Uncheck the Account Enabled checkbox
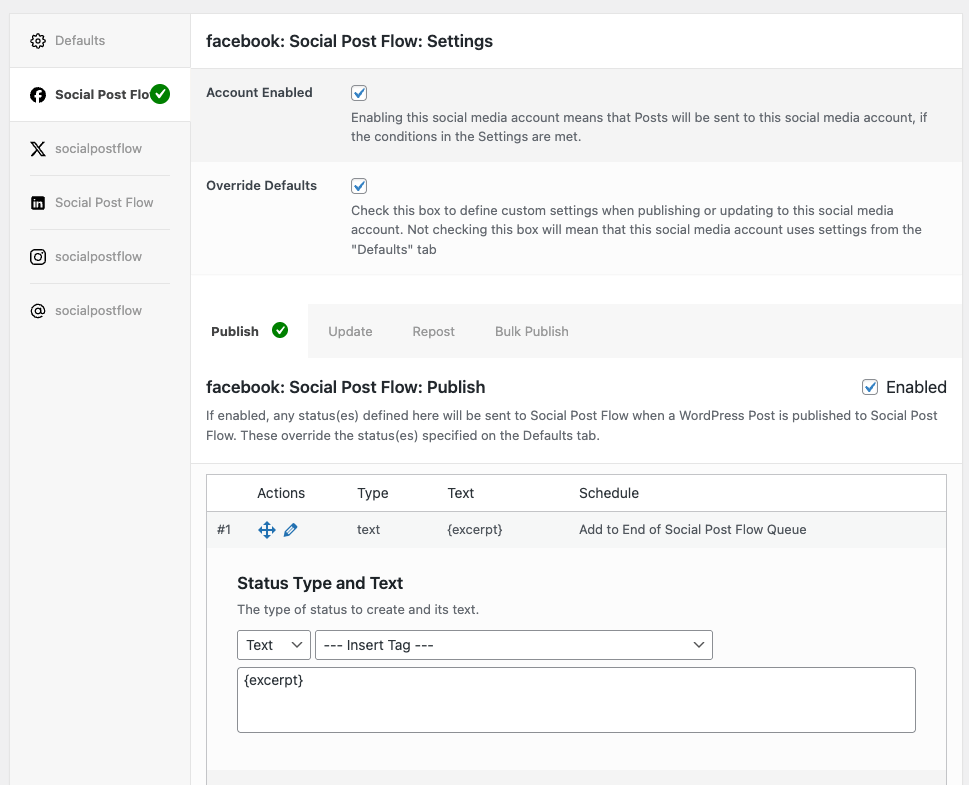969x785 pixels. [359, 93]
